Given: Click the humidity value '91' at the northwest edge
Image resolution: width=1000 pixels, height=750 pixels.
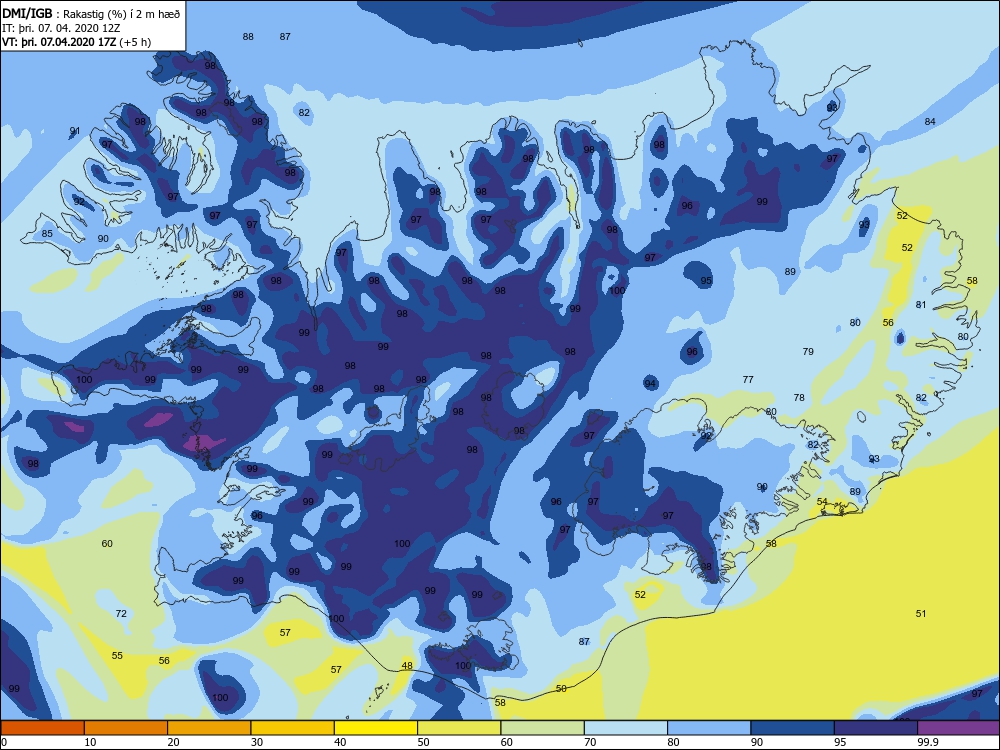Looking at the screenshot, I should point(75,131).
